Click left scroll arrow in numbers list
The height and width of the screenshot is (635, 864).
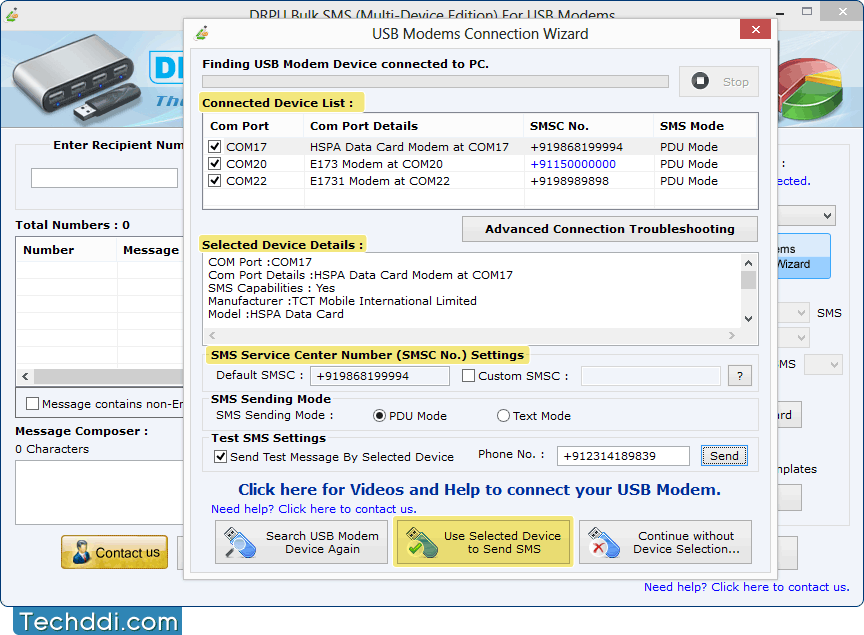pyautogui.click(x=25, y=376)
